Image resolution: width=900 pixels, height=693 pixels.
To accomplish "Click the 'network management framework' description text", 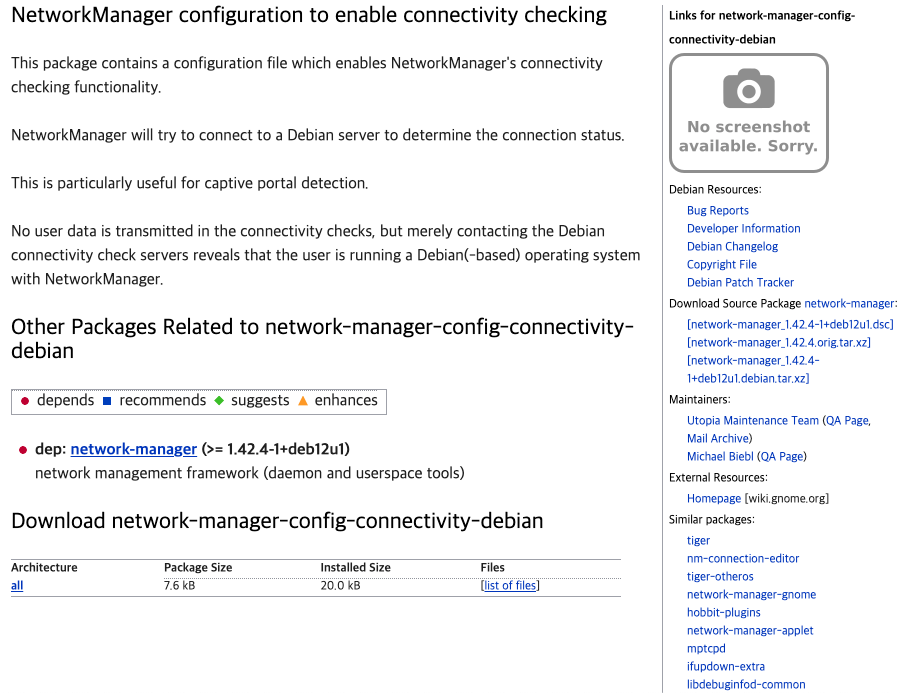I will pos(250,473).
